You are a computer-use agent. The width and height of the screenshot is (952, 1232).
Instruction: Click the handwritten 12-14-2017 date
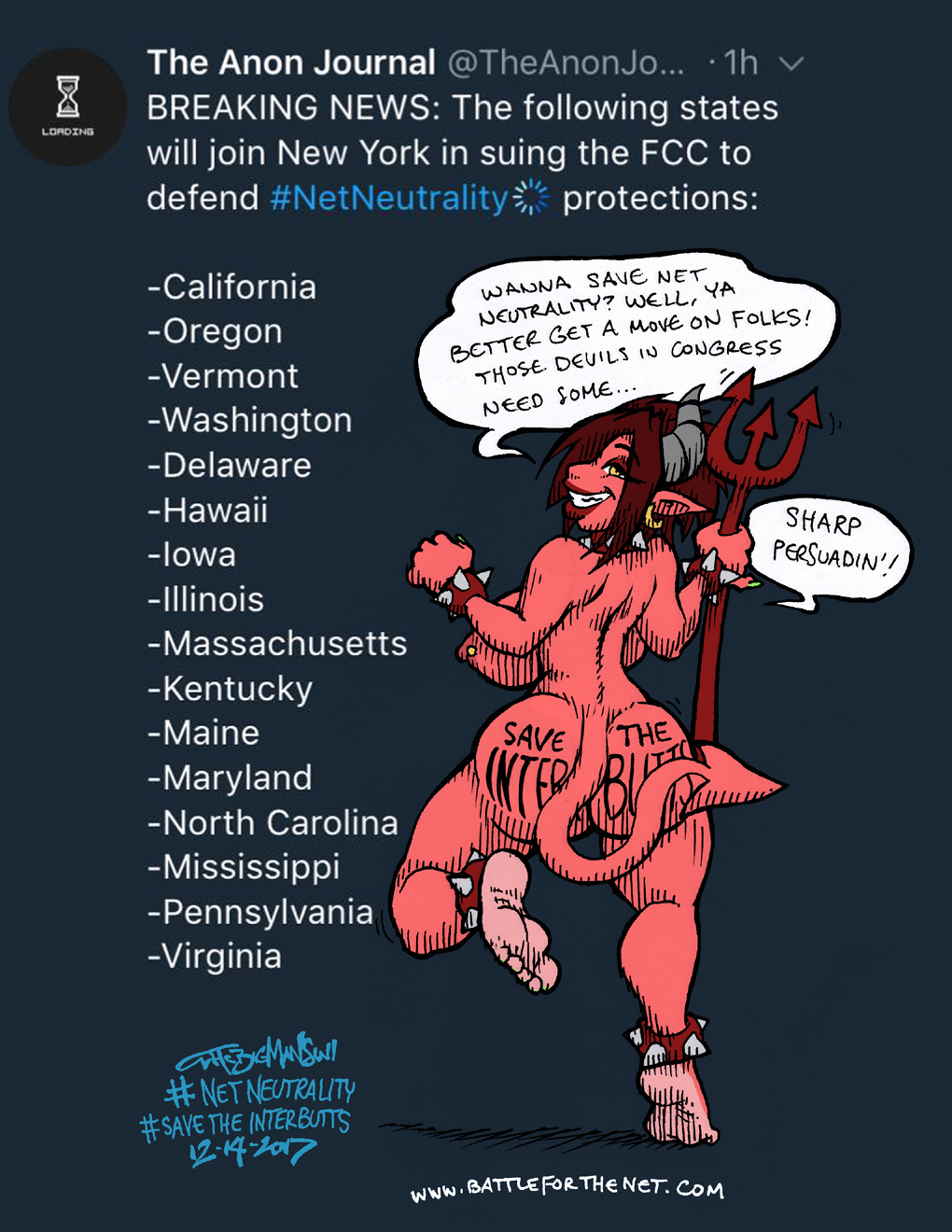(252, 1151)
